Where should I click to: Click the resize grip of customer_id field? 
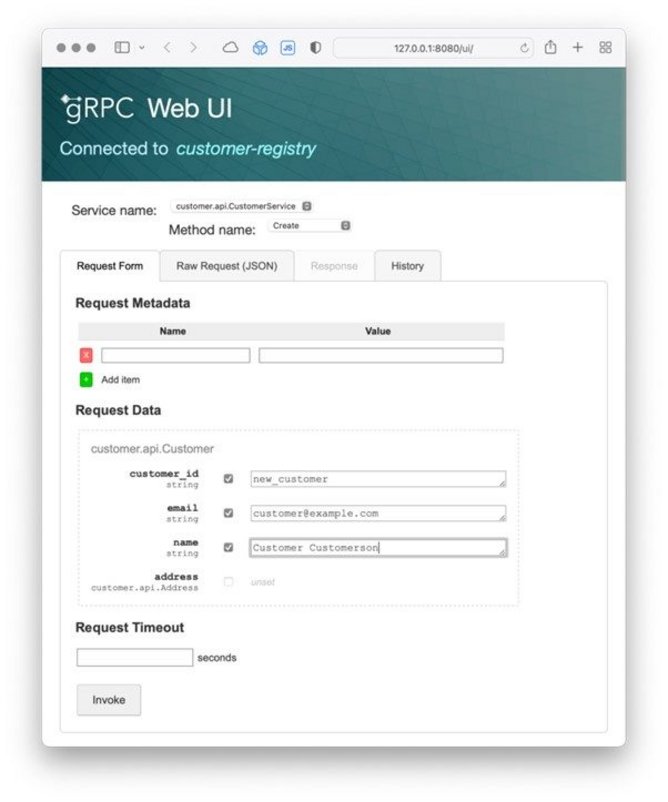click(x=502, y=482)
